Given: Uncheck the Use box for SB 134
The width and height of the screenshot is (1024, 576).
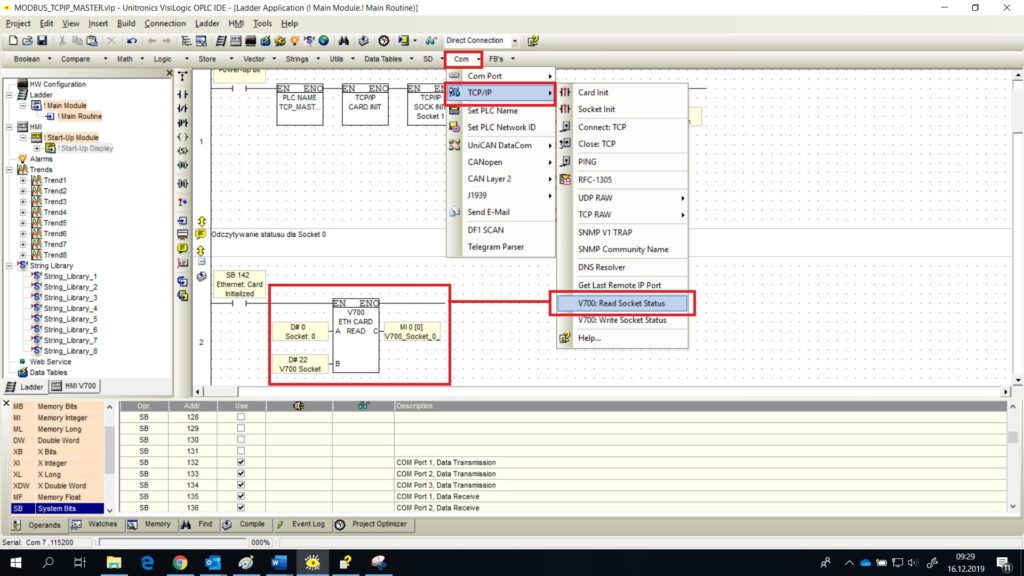Looking at the screenshot, I should 241,485.
